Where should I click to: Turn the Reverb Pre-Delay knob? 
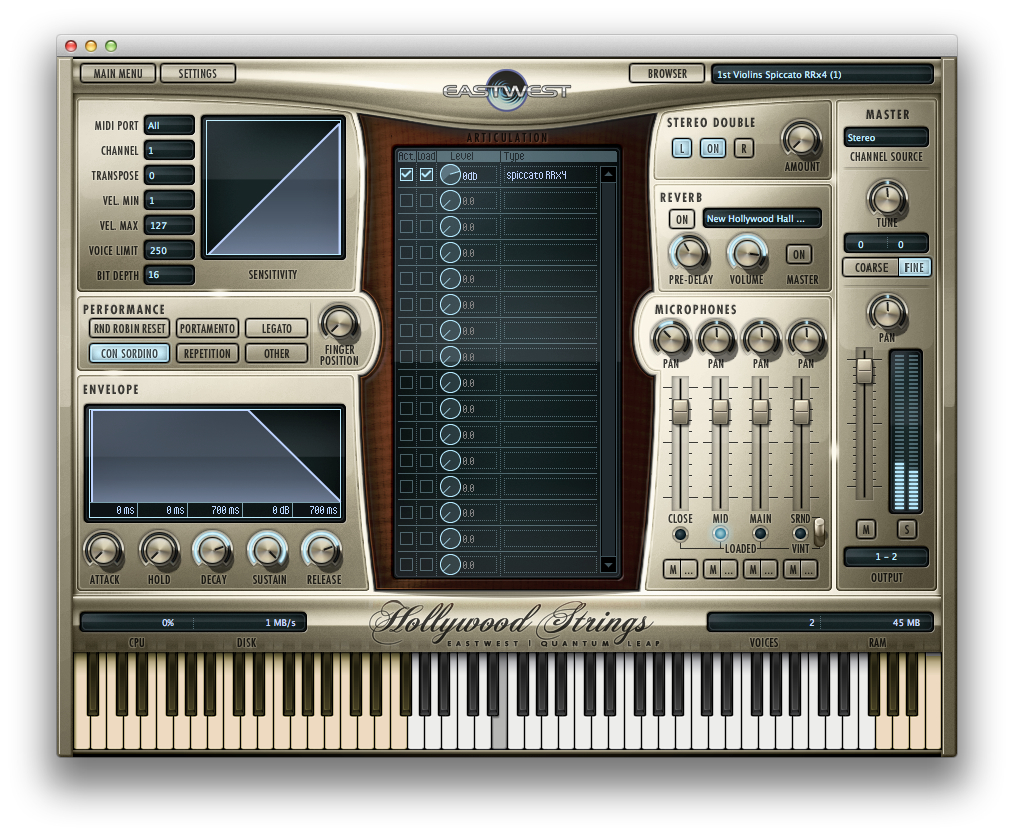[689, 253]
